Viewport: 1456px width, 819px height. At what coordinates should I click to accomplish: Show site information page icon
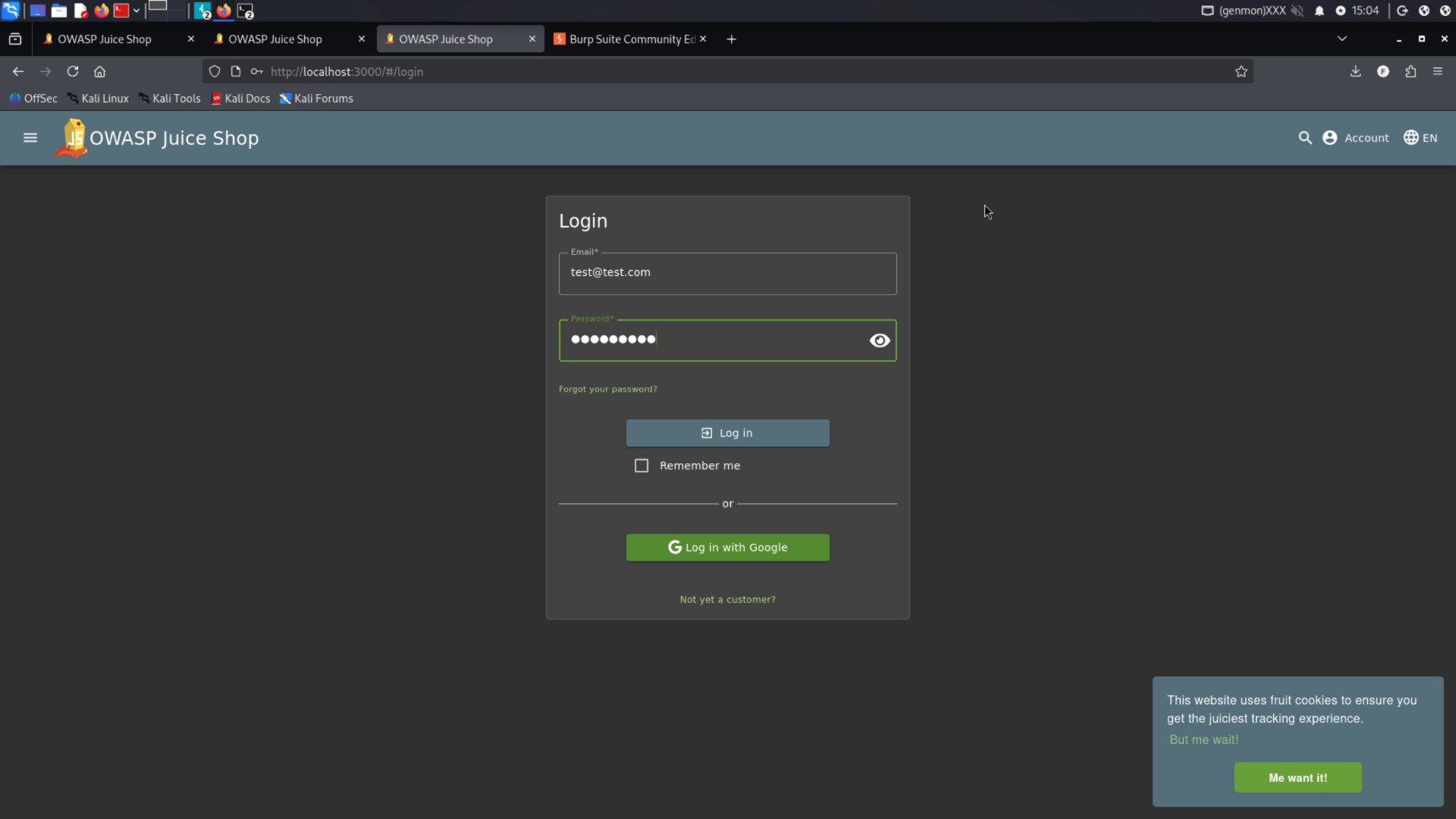235,71
